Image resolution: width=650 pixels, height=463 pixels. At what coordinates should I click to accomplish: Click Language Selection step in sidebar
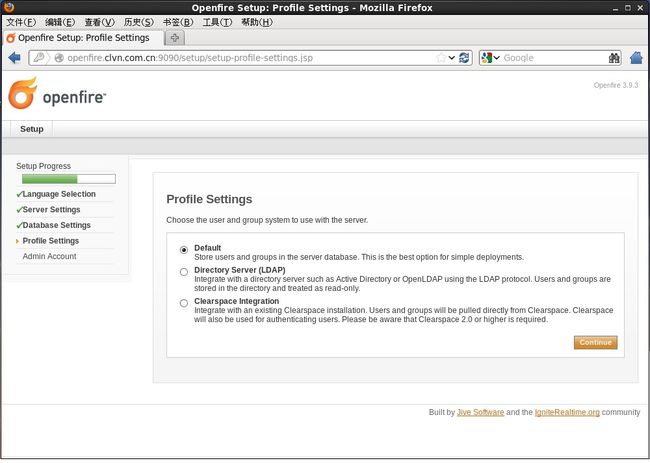tap(59, 194)
